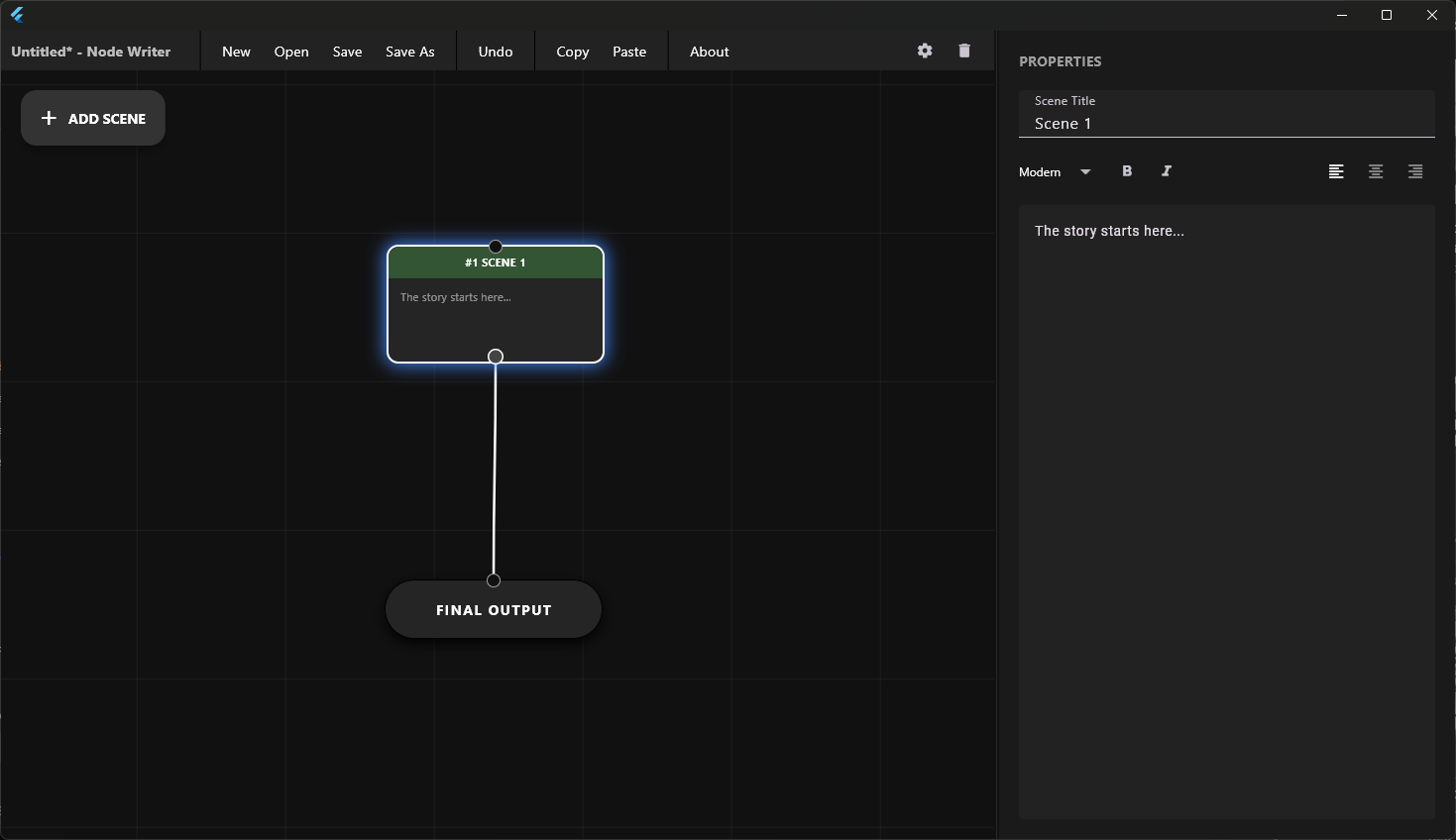Viewport: 1456px width, 840px height.
Task: Click Scene 1 node's top input port
Action: [496, 247]
